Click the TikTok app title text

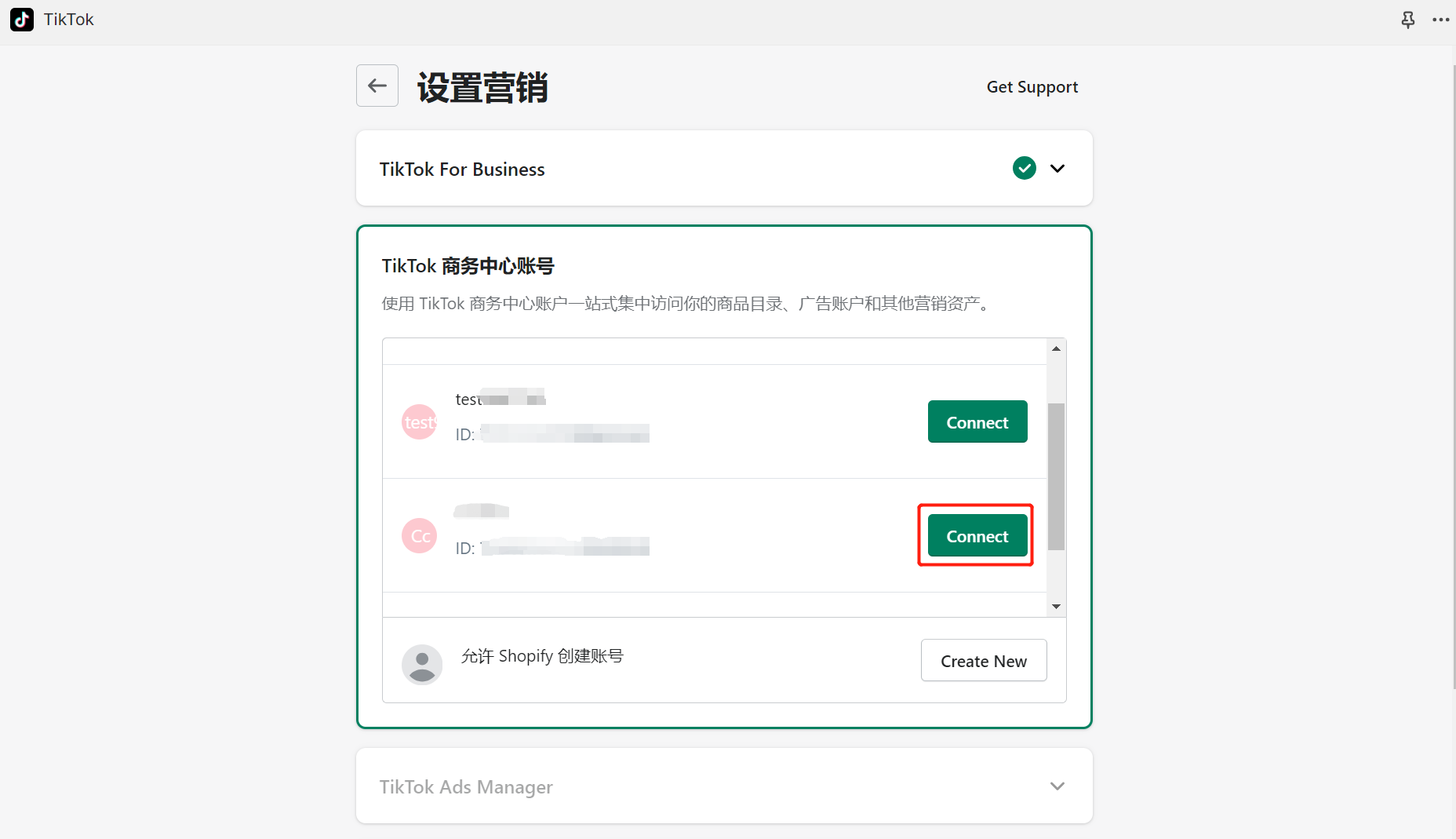[69, 20]
